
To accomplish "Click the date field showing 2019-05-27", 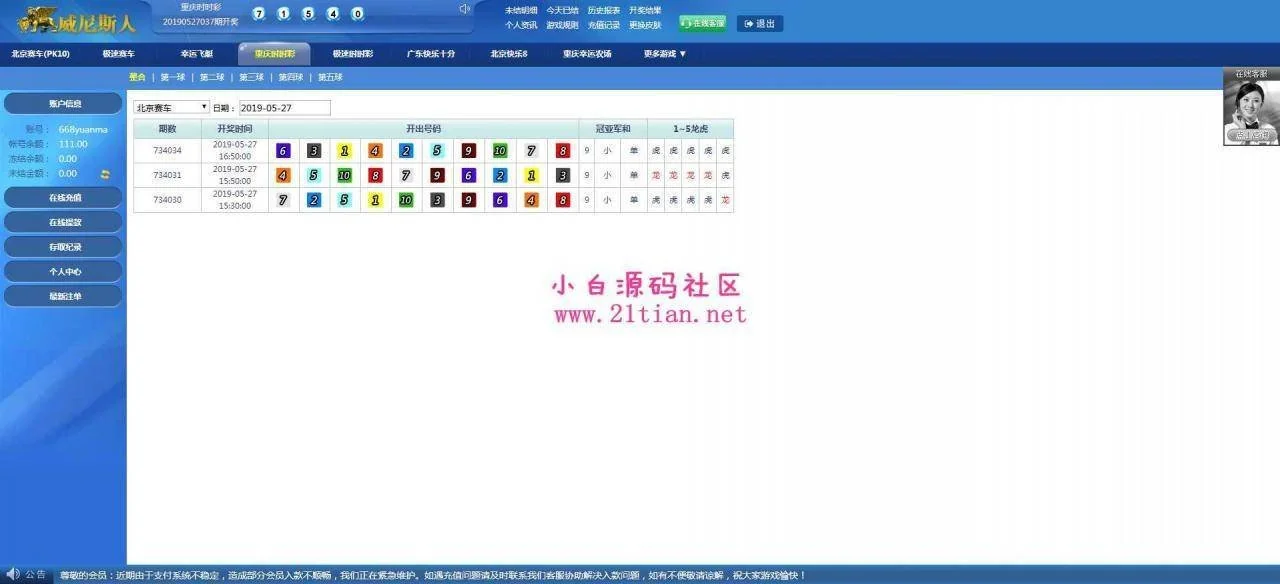I will click(x=284, y=108).
